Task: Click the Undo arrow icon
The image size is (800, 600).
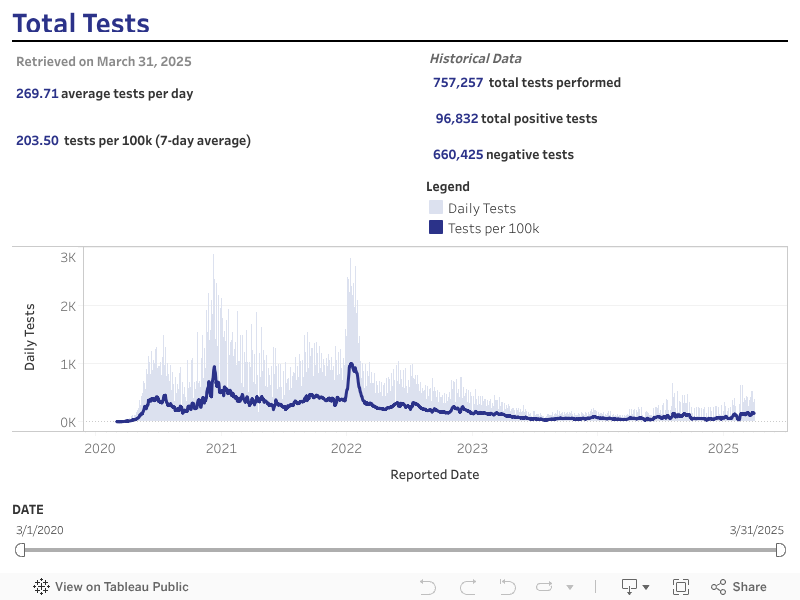Action: pyautogui.click(x=428, y=587)
